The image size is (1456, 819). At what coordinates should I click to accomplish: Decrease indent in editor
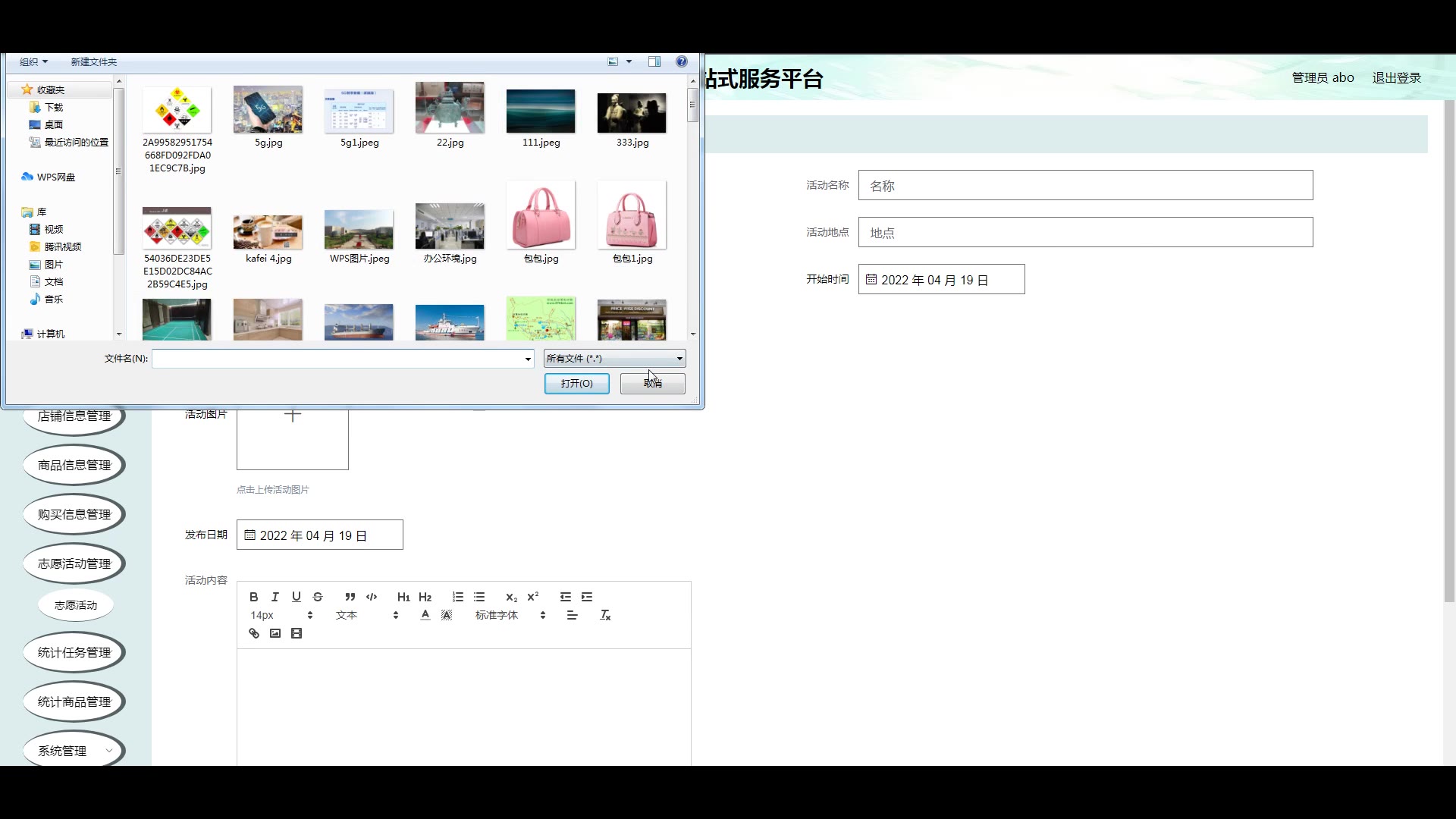566,597
